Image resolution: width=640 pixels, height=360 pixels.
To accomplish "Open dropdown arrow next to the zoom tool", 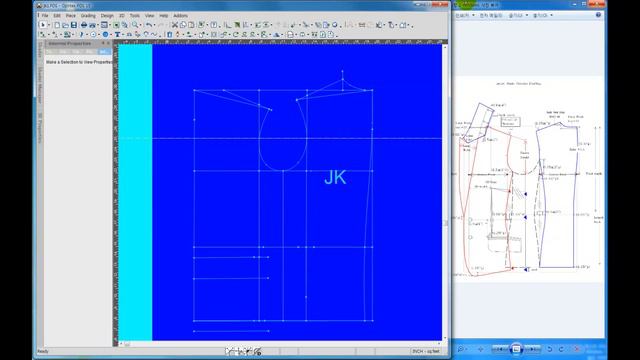I will click(x=141, y=26).
